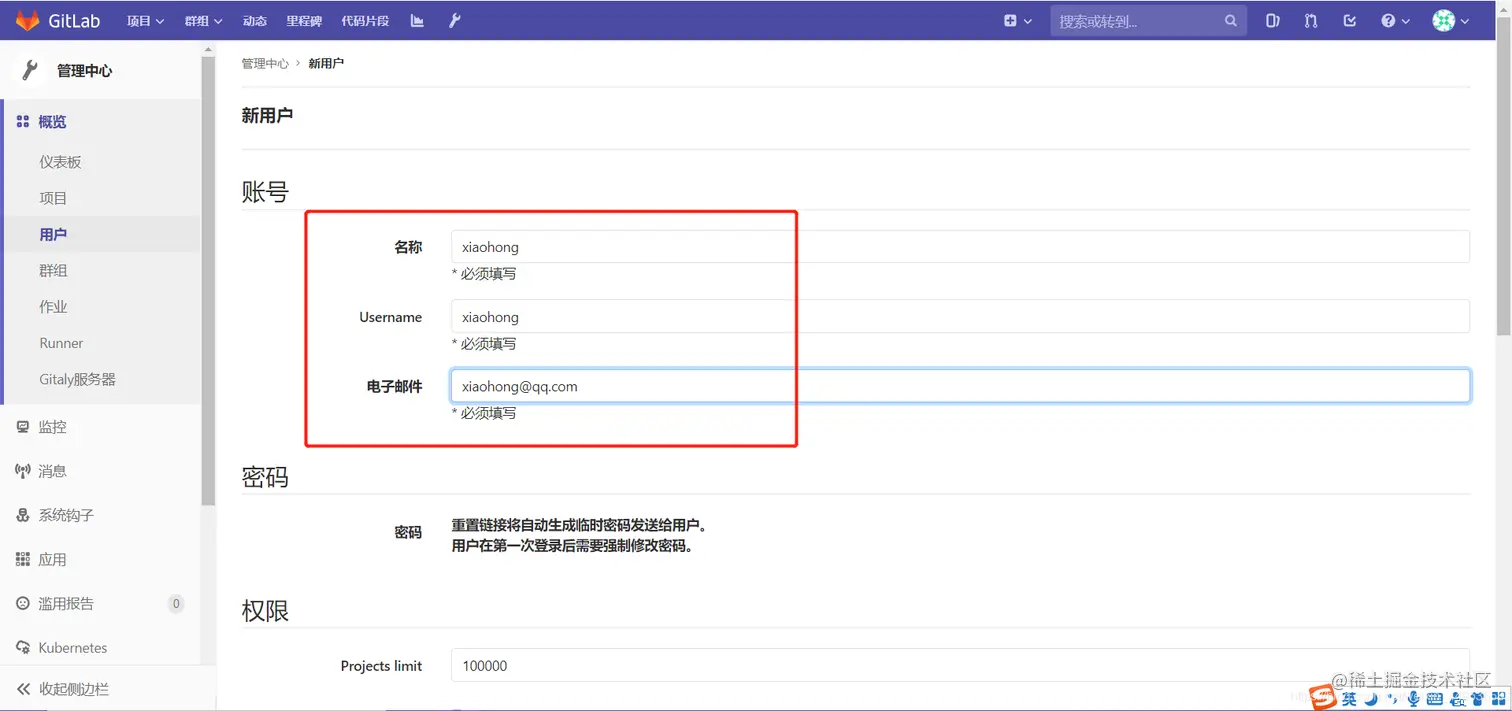This screenshot has width=1512, height=711.
Task: Open the 群组 menu in top bar
Action: tap(203, 20)
